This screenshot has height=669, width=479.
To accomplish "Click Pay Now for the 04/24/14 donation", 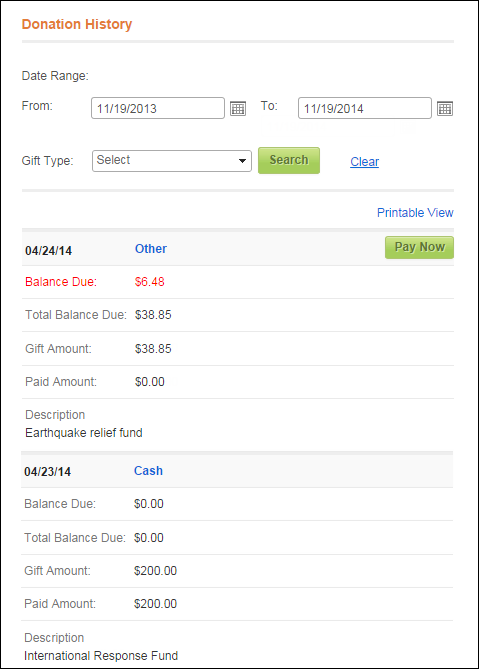I will click(419, 247).
